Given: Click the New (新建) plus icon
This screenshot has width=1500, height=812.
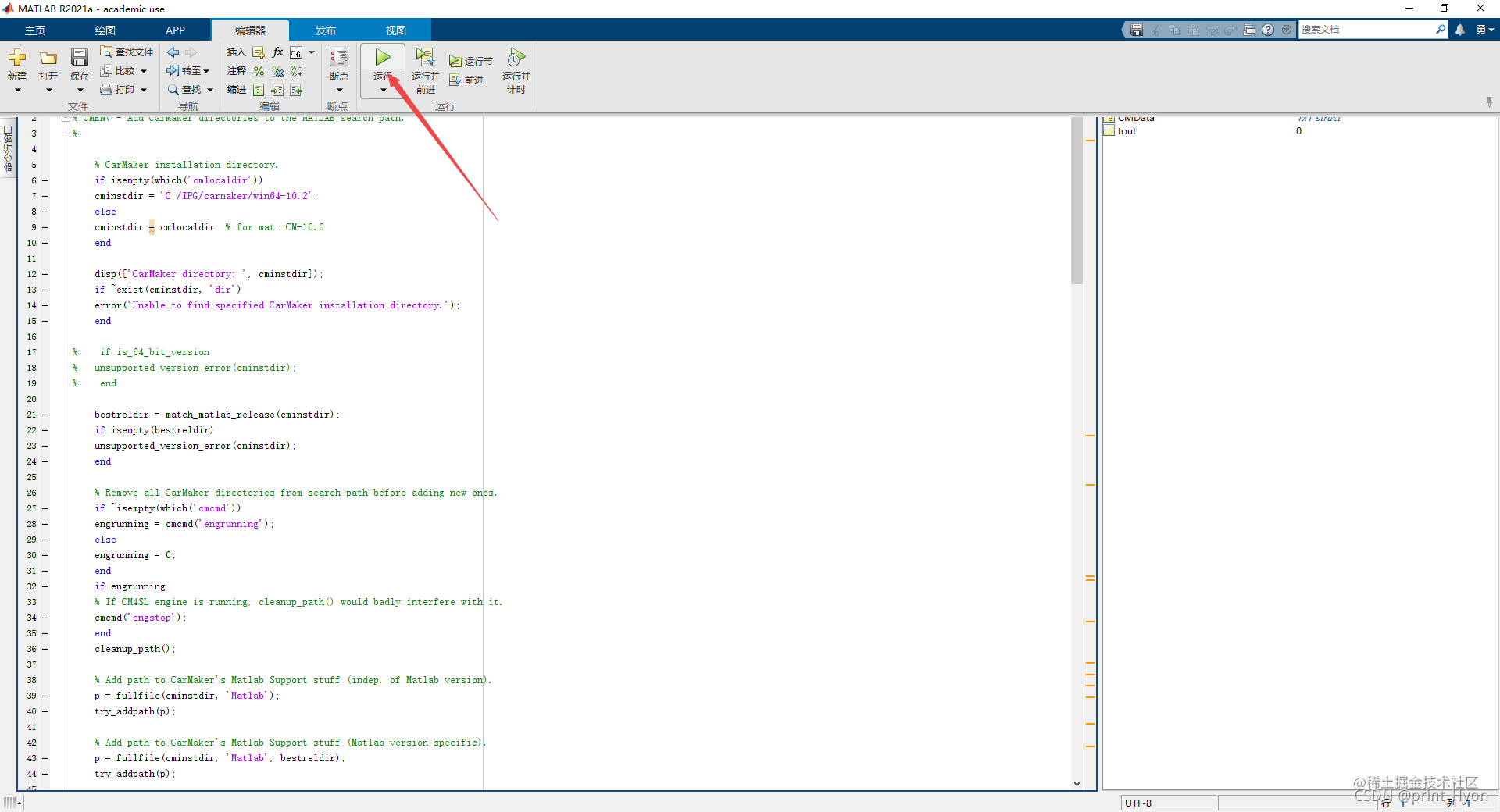Looking at the screenshot, I should (17, 57).
